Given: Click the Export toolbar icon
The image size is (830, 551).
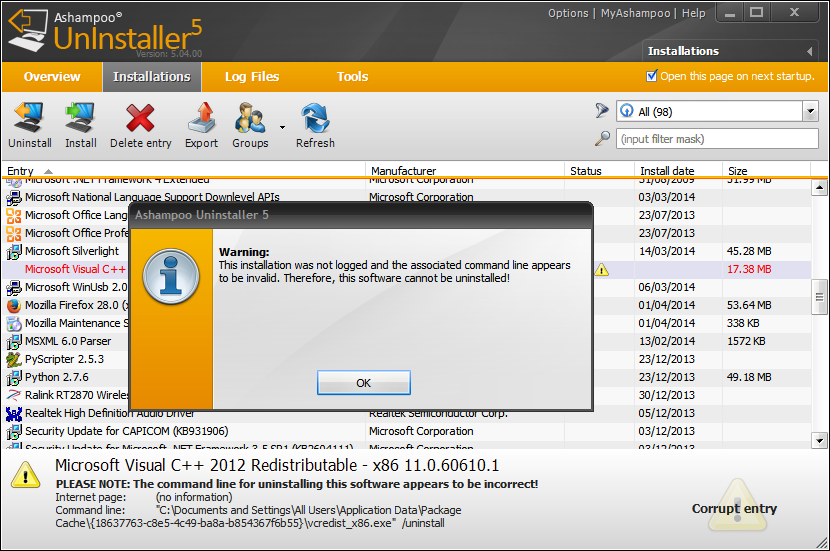Looking at the screenshot, I should coord(202,117).
